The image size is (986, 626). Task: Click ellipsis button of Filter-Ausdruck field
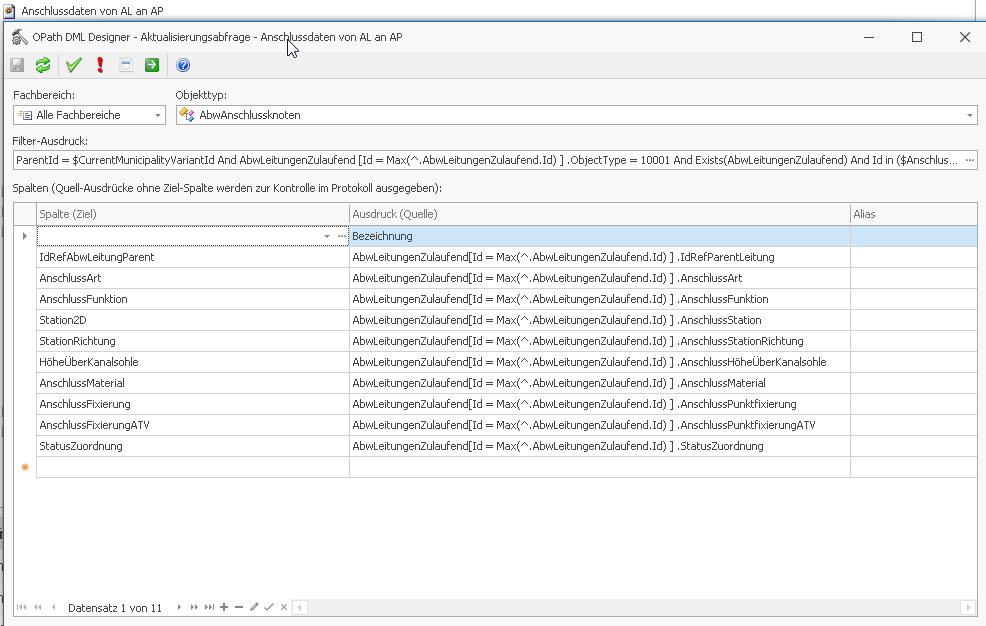tap(969, 160)
